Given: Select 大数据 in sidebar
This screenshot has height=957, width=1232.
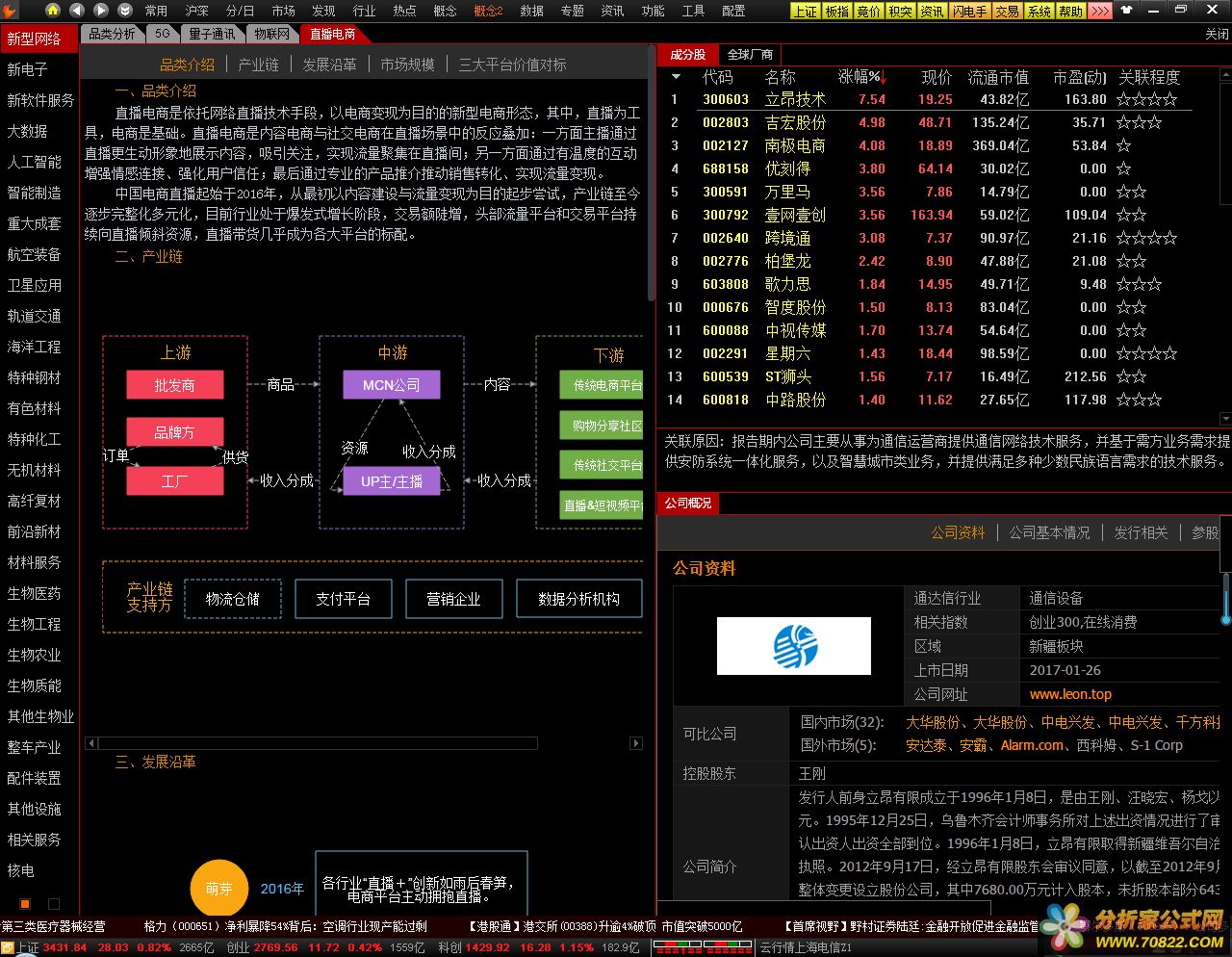Looking at the screenshot, I should click(28, 131).
